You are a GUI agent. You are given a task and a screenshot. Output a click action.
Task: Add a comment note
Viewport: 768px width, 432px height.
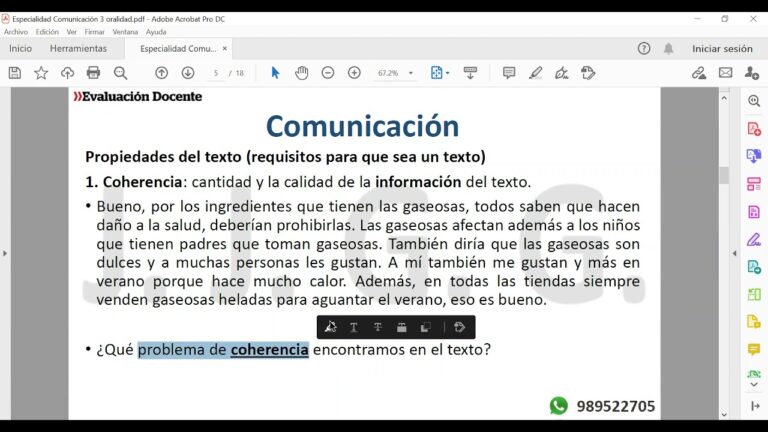click(x=509, y=73)
